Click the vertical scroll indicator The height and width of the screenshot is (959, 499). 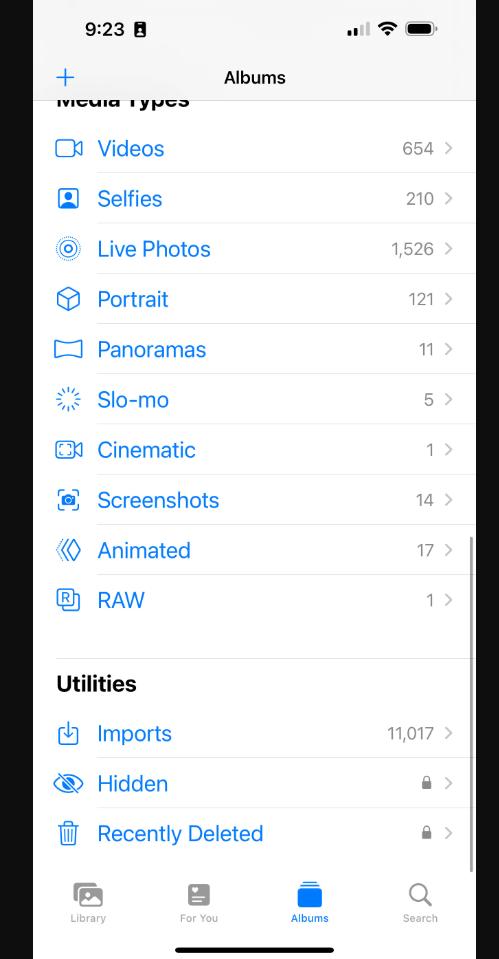[x=471, y=704]
